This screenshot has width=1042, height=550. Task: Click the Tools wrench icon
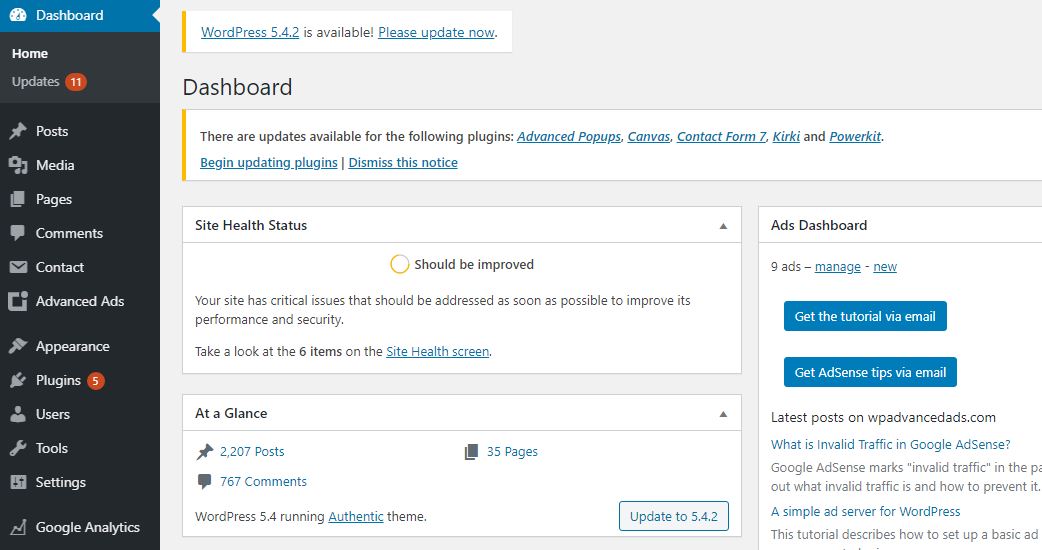tap(18, 448)
